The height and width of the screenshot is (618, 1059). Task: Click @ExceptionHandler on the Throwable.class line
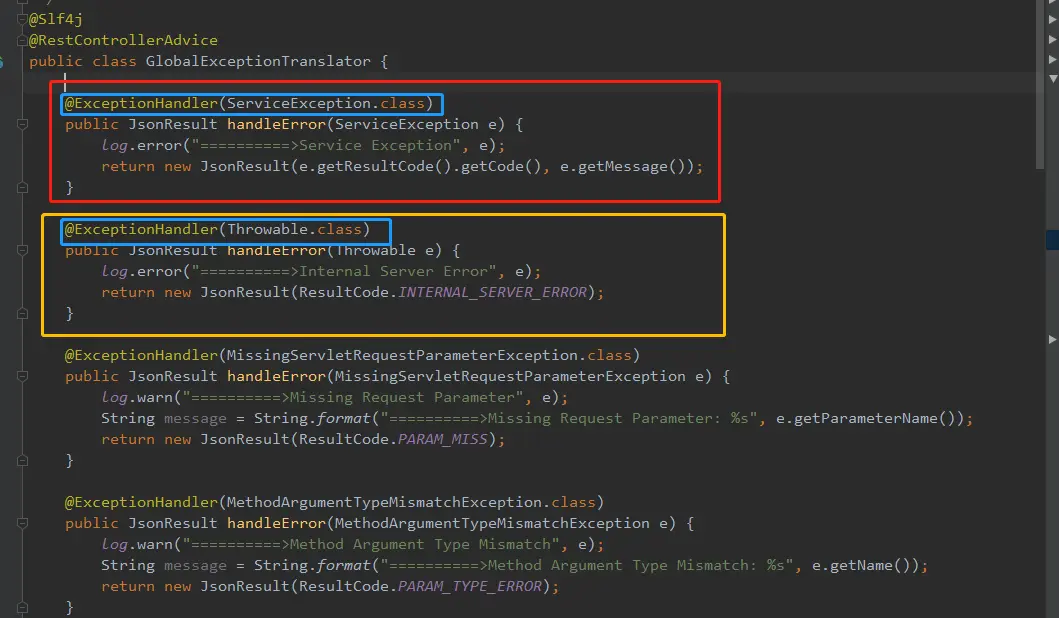(141, 230)
